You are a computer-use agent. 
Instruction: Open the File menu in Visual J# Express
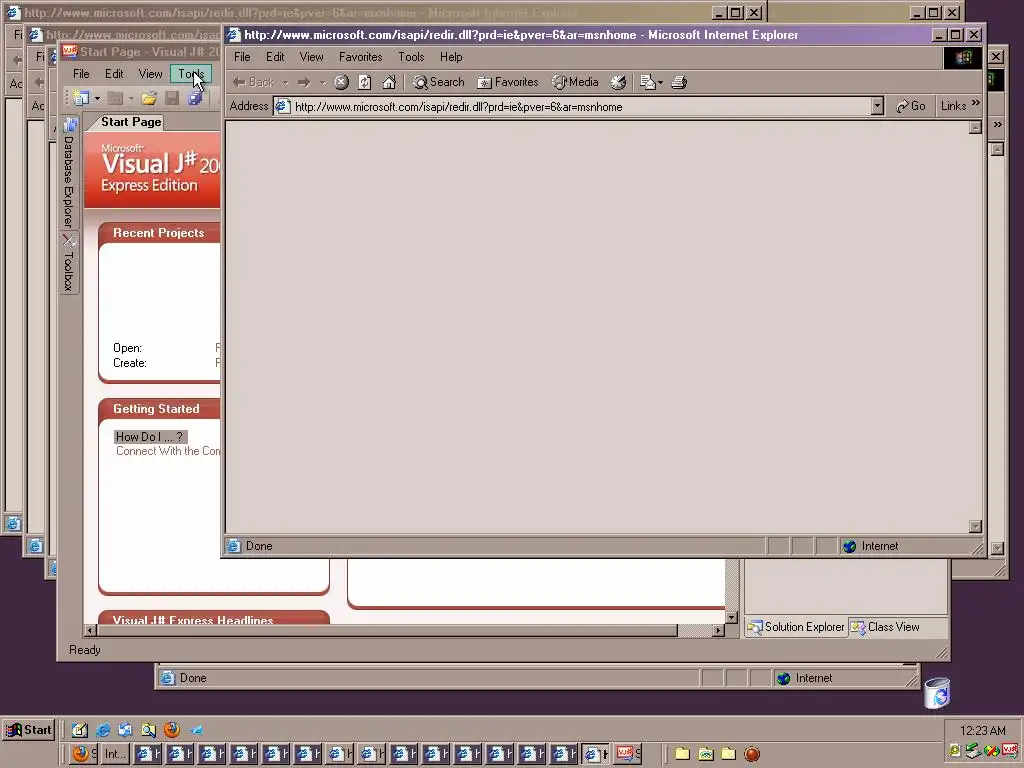pos(81,74)
